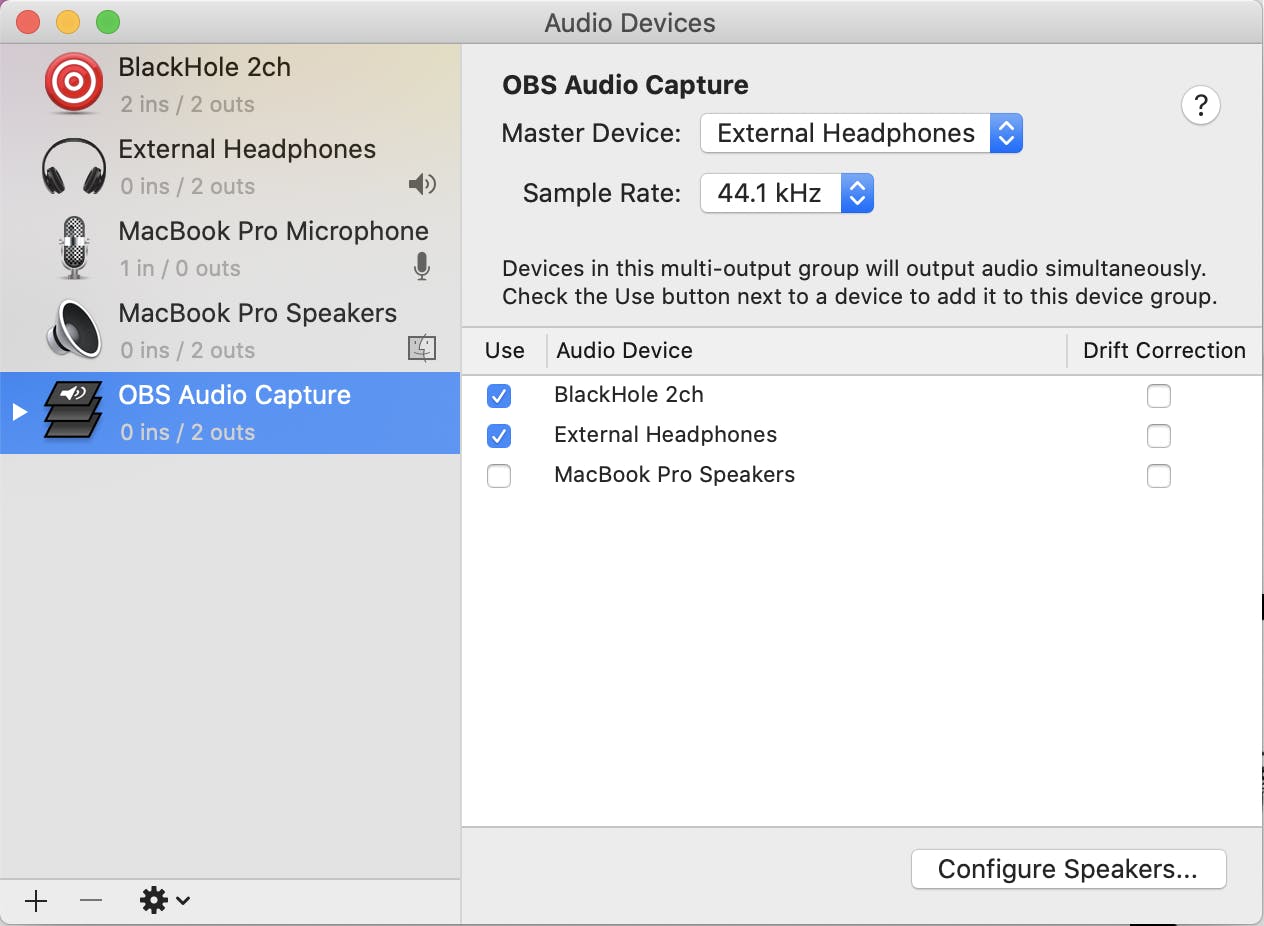This screenshot has height=926, width=1264.
Task: Check Use for MacBook Pro Speakers
Action: 499,476
